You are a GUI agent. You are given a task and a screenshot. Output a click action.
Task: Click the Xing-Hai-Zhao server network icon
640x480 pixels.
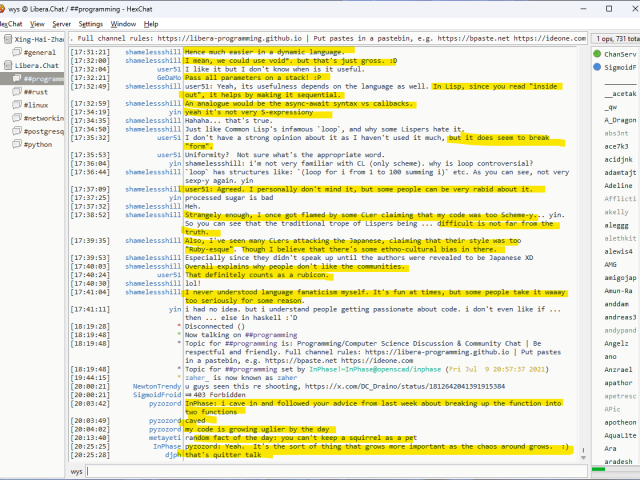[x=6, y=38]
